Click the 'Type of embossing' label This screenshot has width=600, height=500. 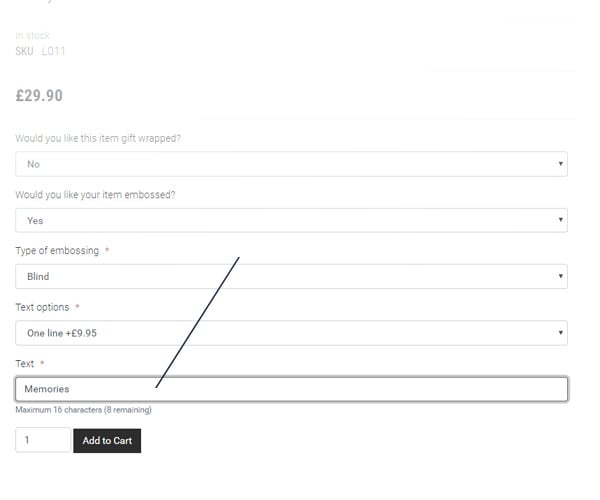57,251
